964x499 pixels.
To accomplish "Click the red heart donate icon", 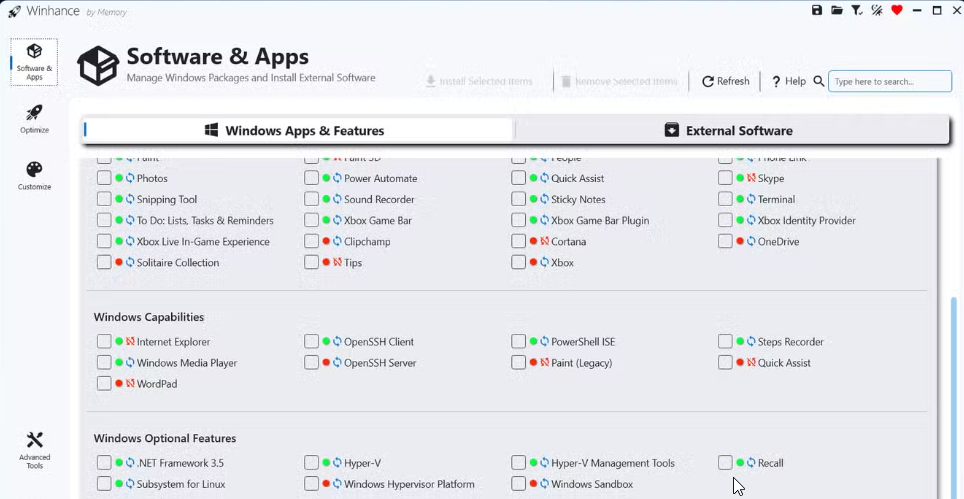I will [896, 10].
